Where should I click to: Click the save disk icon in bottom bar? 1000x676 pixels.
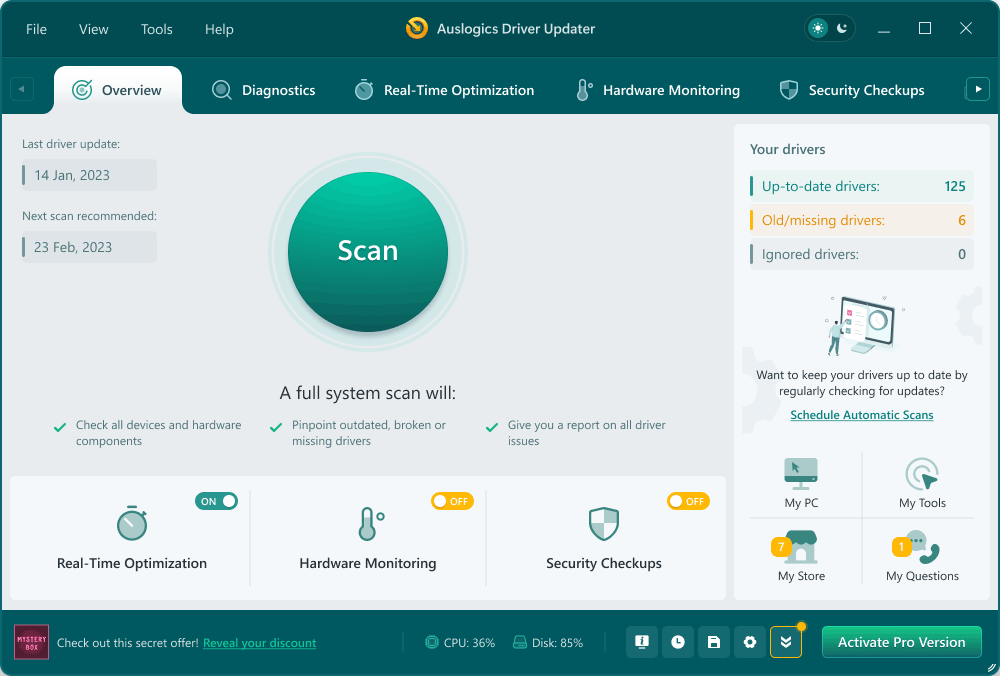click(x=714, y=642)
